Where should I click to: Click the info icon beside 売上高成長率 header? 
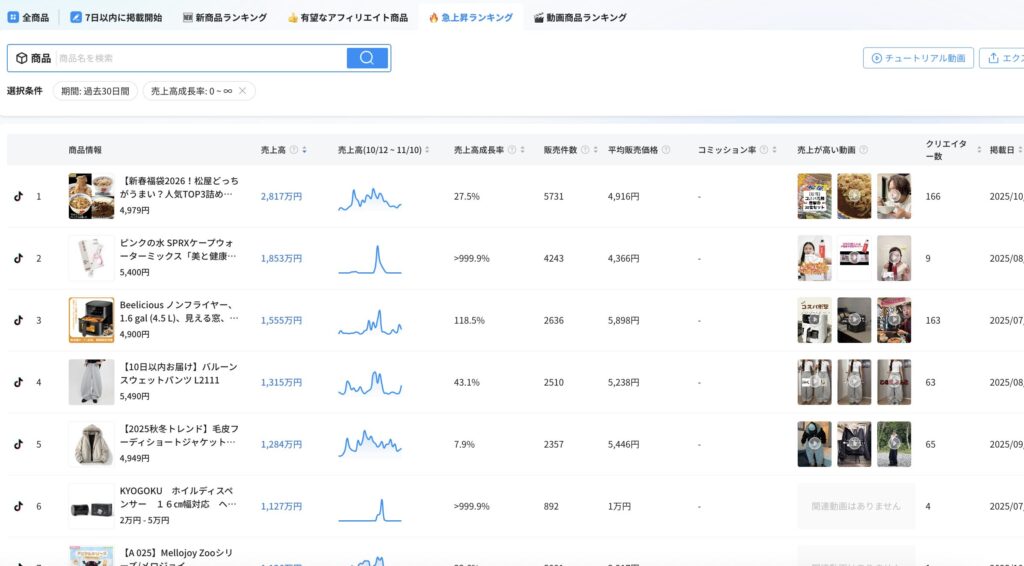click(x=511, y=150)
